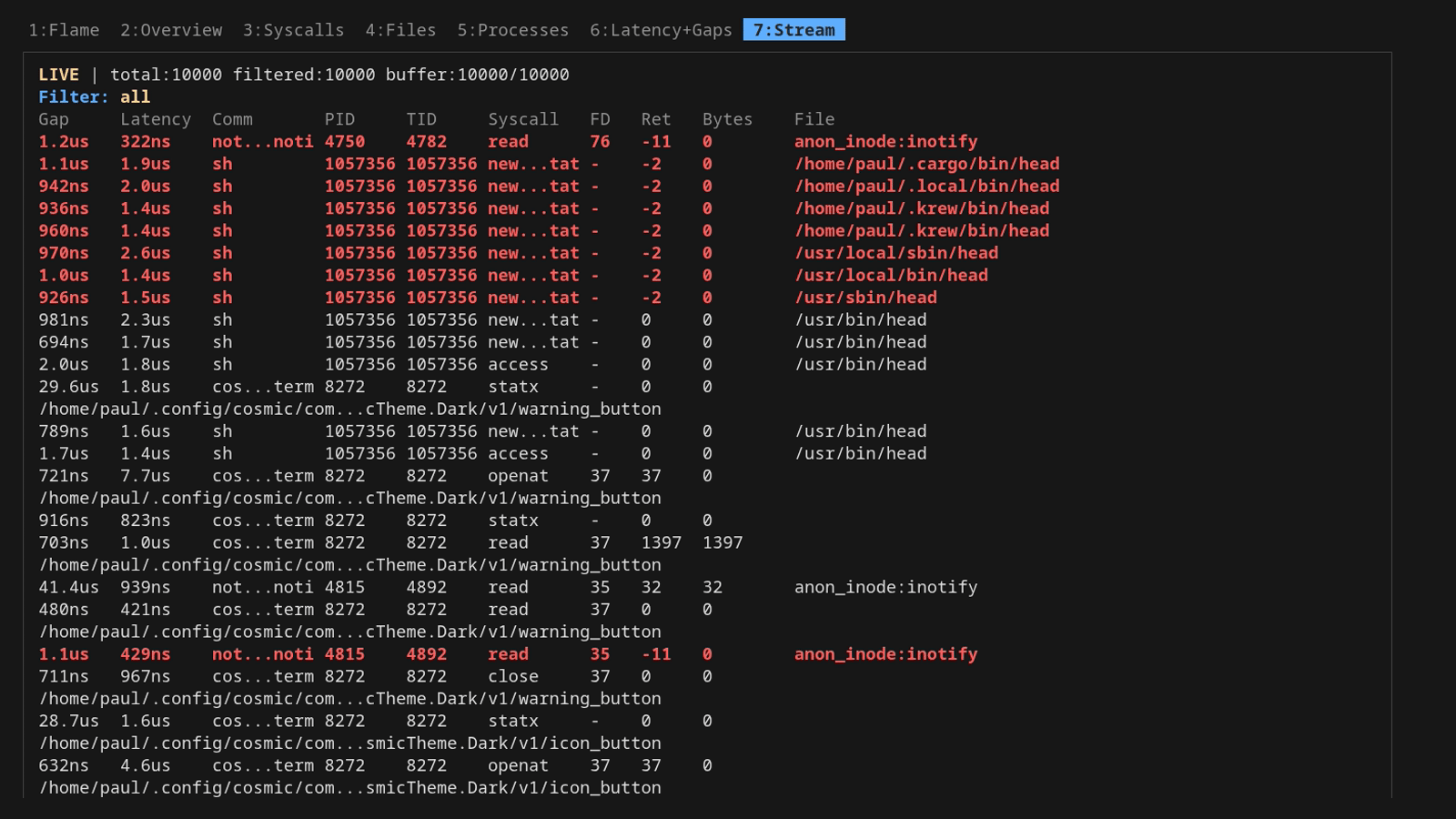Select /home/paul/.local/bin/head file entry
Viewport: 1456px width, 819px height.
(926, 186)
